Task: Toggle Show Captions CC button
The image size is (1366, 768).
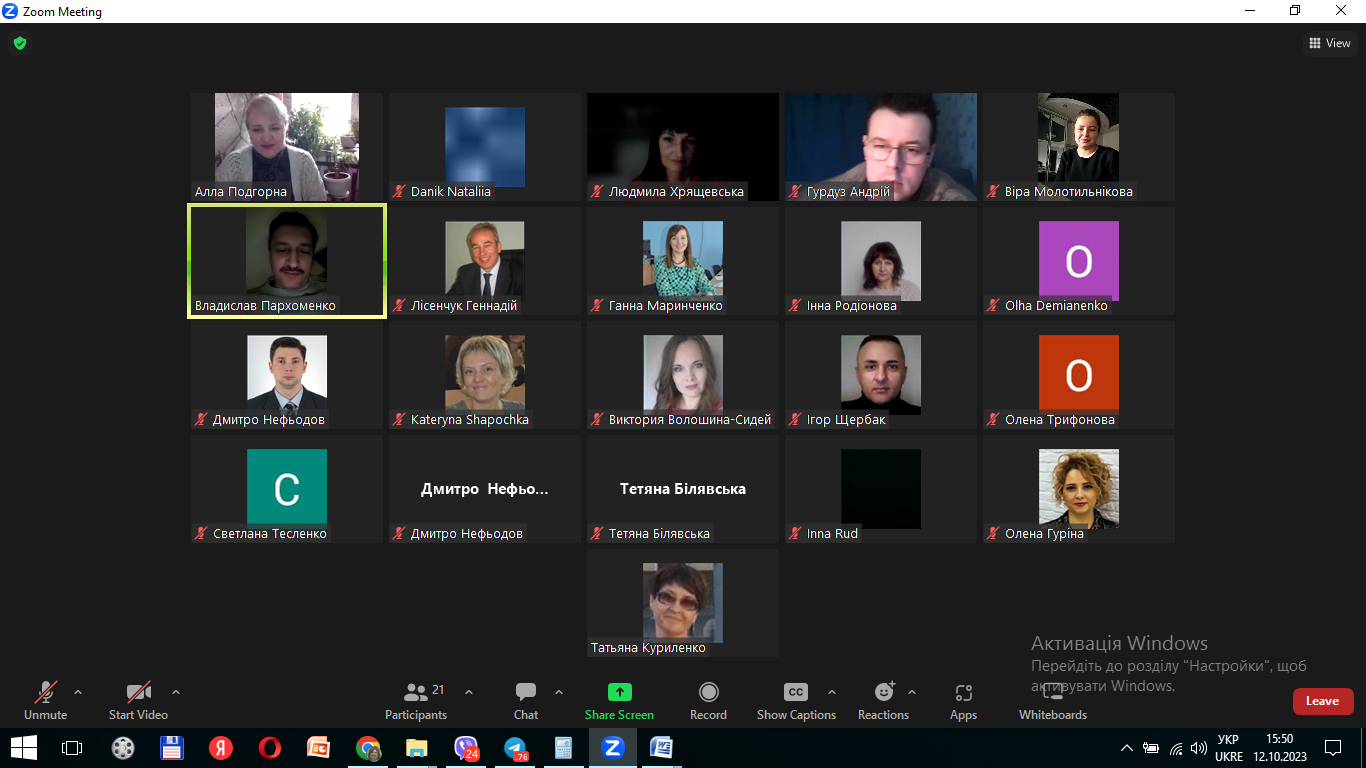Action: pyautogui.click(x=796, y=693)
